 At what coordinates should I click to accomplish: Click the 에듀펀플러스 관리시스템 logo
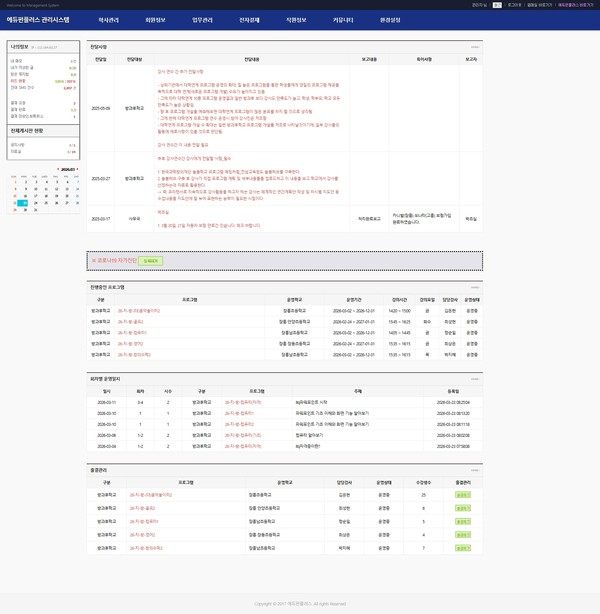tap(38, 20)
